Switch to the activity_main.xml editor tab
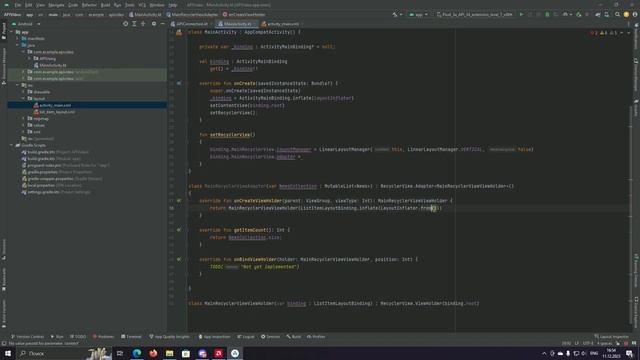 point(281,24)
